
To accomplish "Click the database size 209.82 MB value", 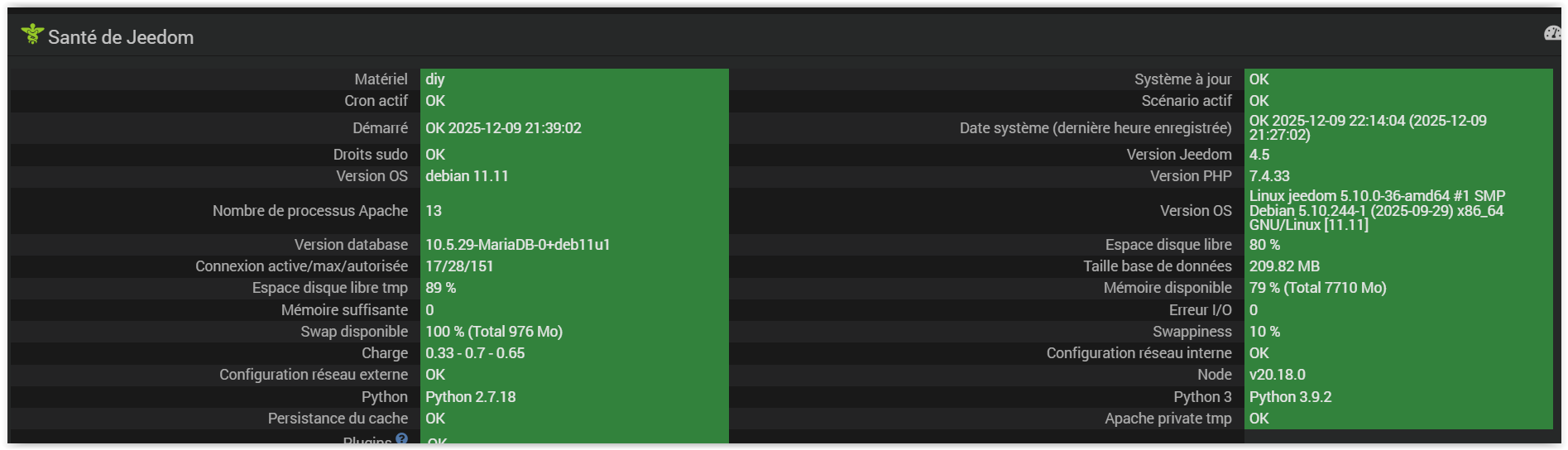I will 1284,266.
